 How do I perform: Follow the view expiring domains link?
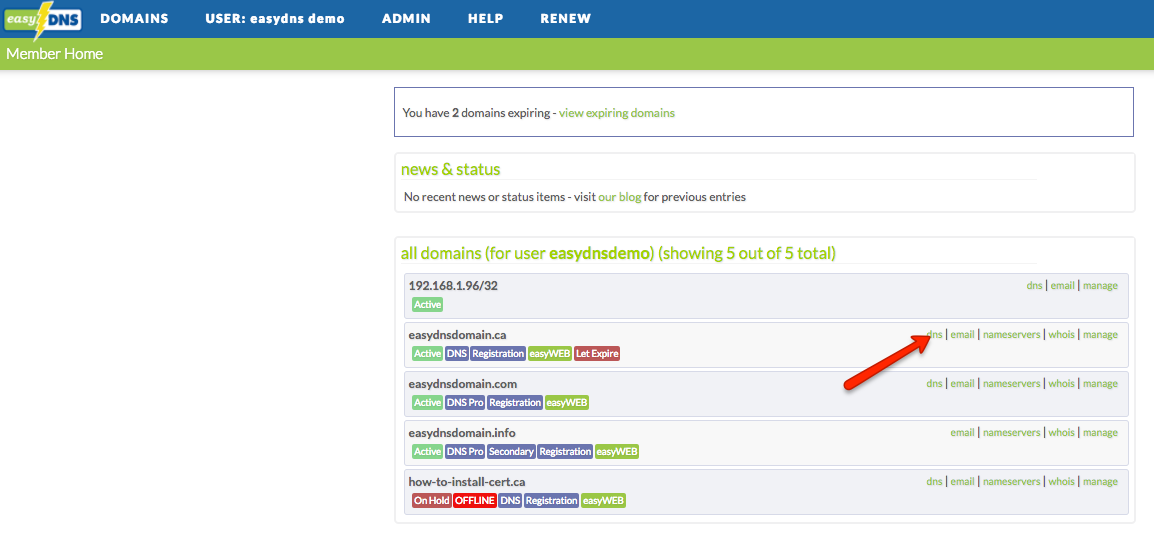coord(617,113)
